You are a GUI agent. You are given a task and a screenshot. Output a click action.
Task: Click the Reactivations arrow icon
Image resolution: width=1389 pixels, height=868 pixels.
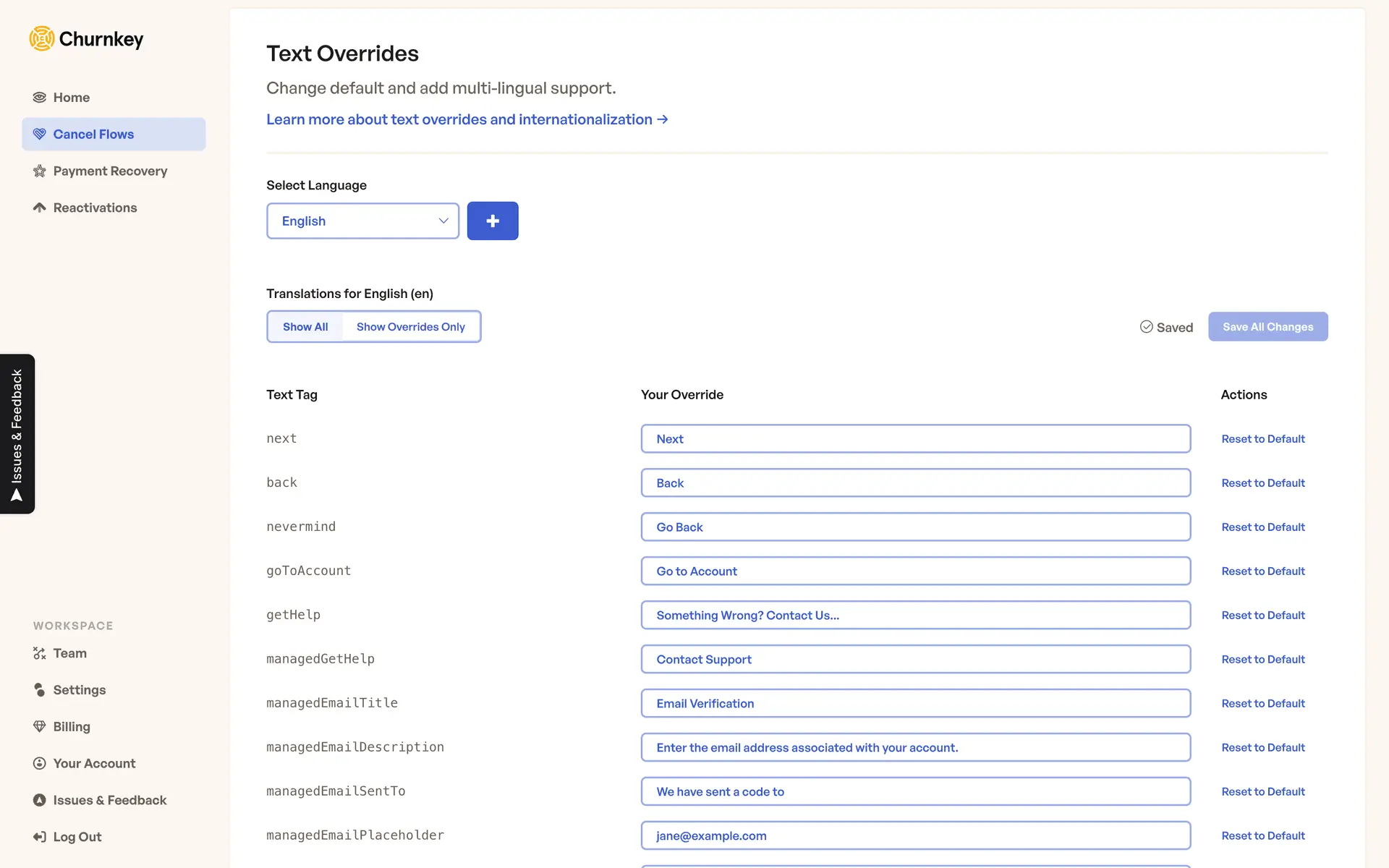40,208
